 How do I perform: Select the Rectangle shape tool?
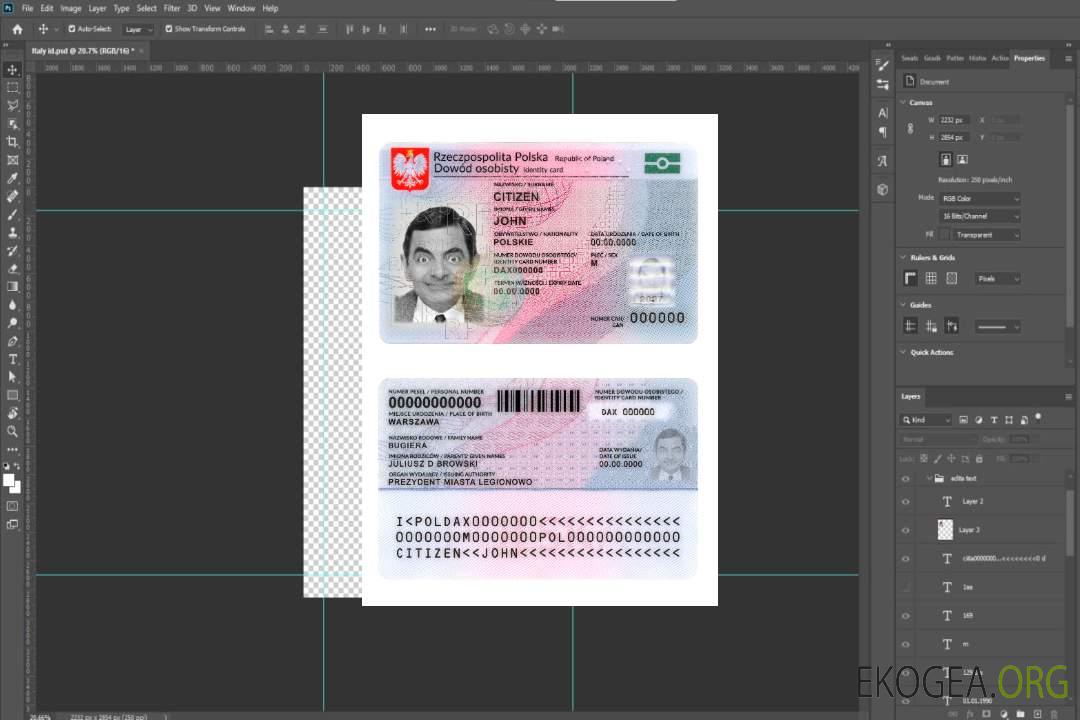click(12, 395)
